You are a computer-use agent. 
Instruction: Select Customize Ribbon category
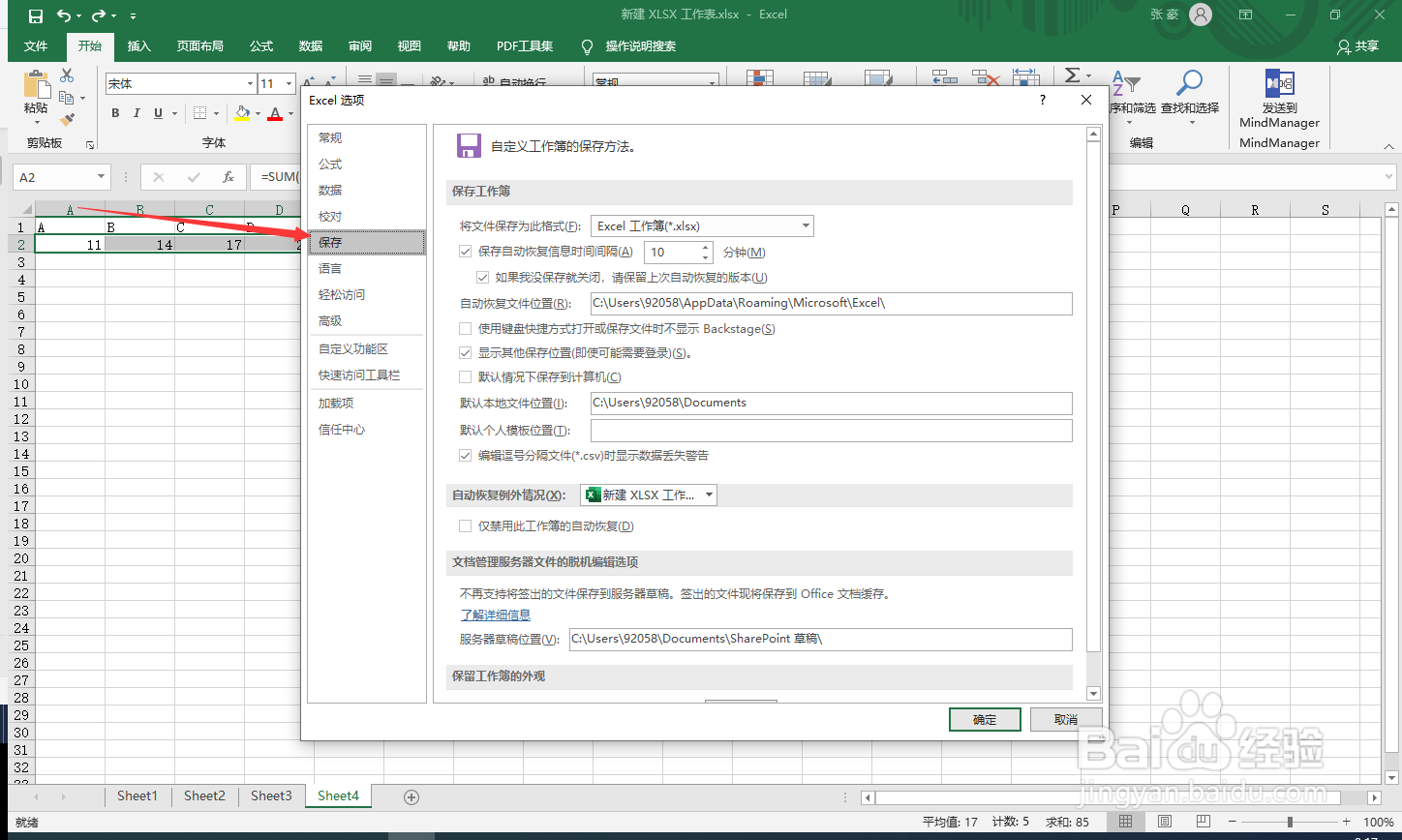[x=367, y=348]
